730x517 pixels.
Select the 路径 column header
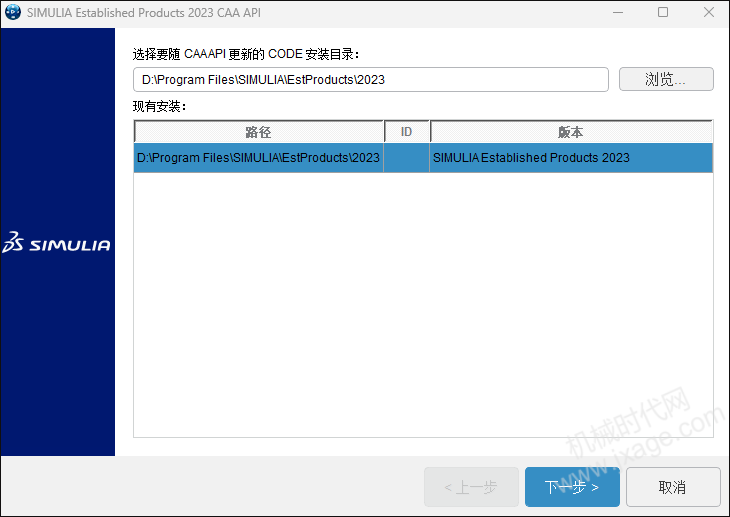258,132
